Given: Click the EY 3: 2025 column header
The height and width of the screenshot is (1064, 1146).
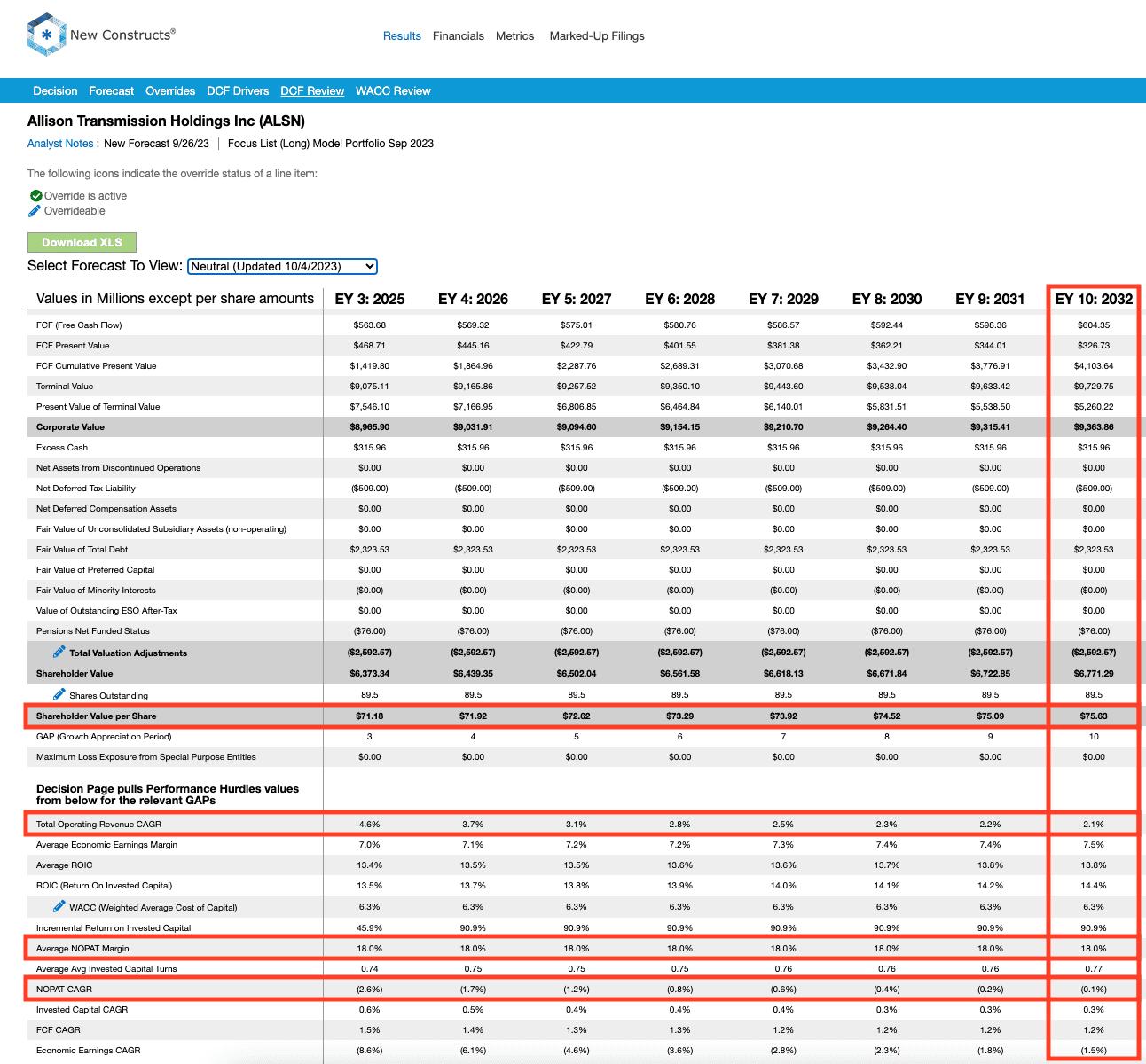Looking at the screenshot, I should coord(370,300).
